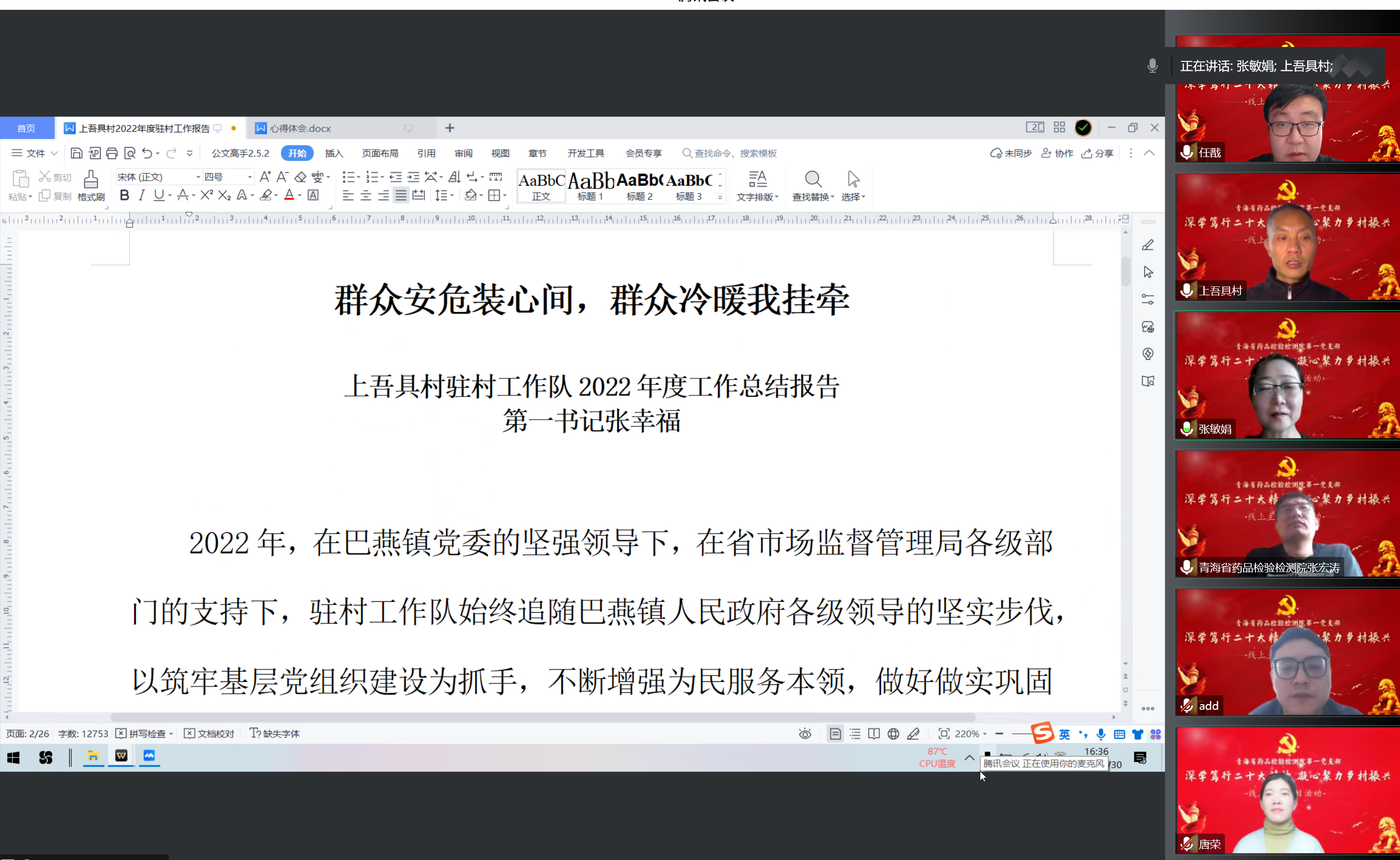Click the Character Border icon
1400x860 pixels.
313,196
